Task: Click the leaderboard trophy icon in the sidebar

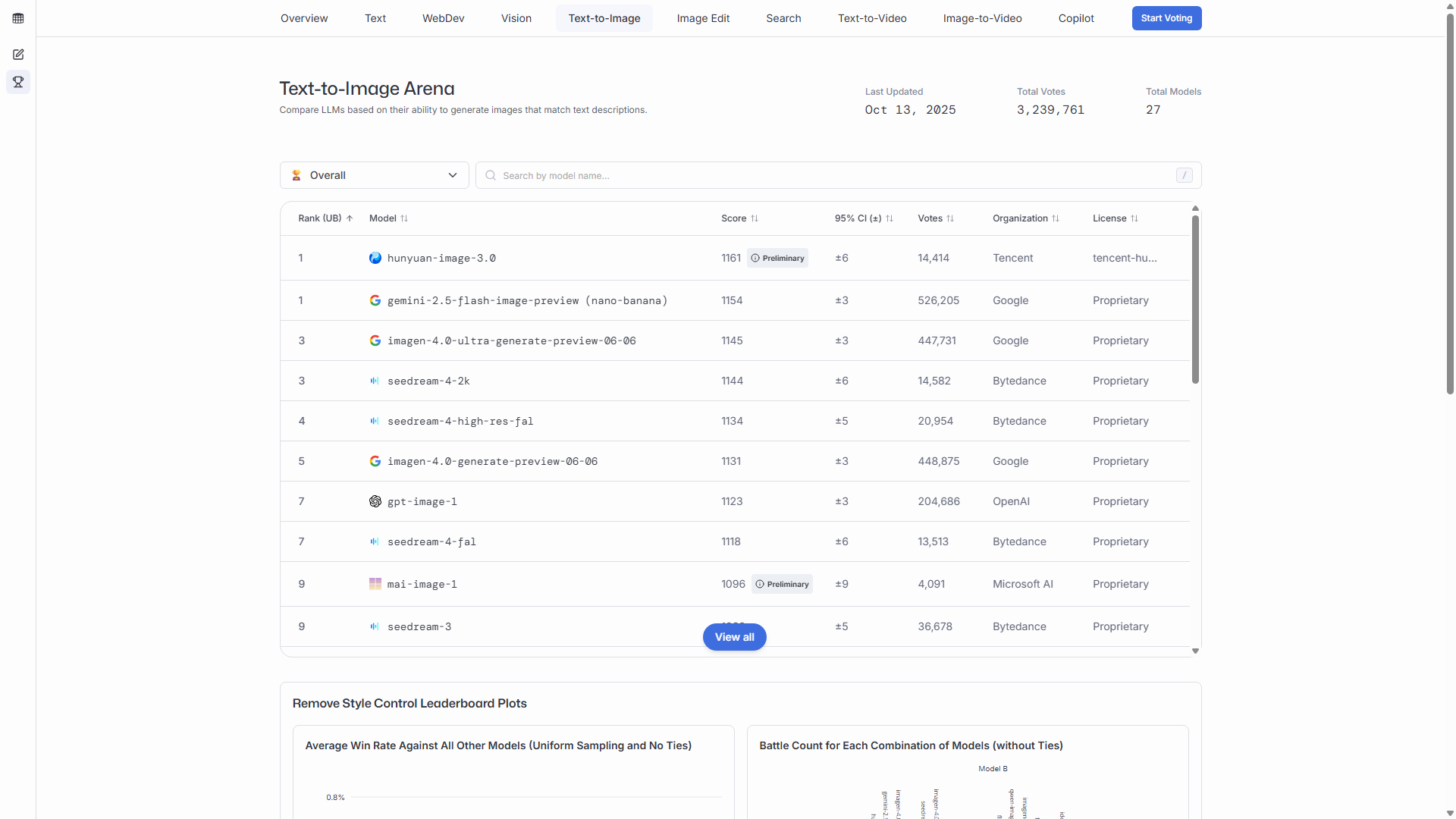Action: tap(18, 82)
